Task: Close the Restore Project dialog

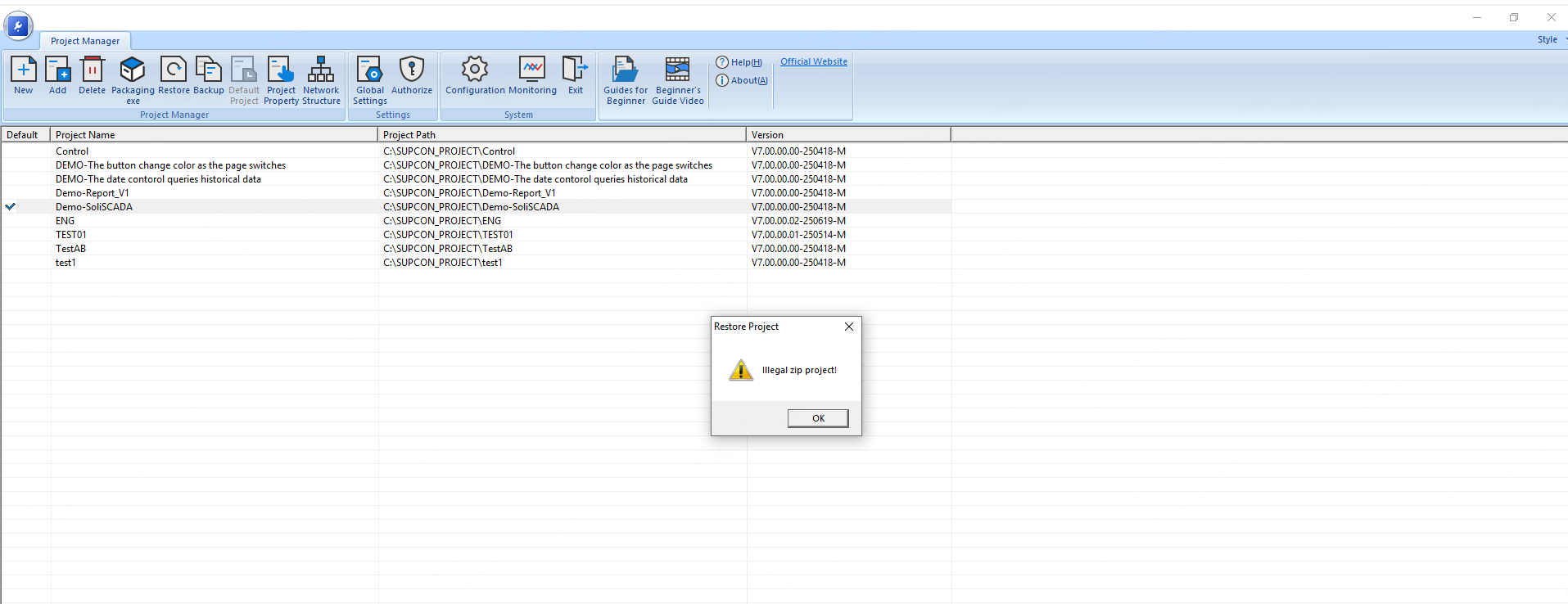Action: point(849,327)
